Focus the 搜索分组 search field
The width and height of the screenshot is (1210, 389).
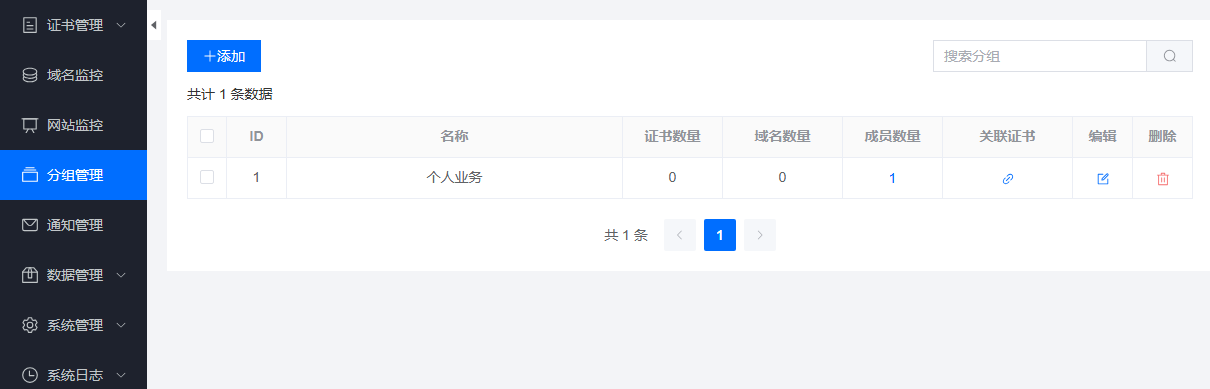[1040, 56]
